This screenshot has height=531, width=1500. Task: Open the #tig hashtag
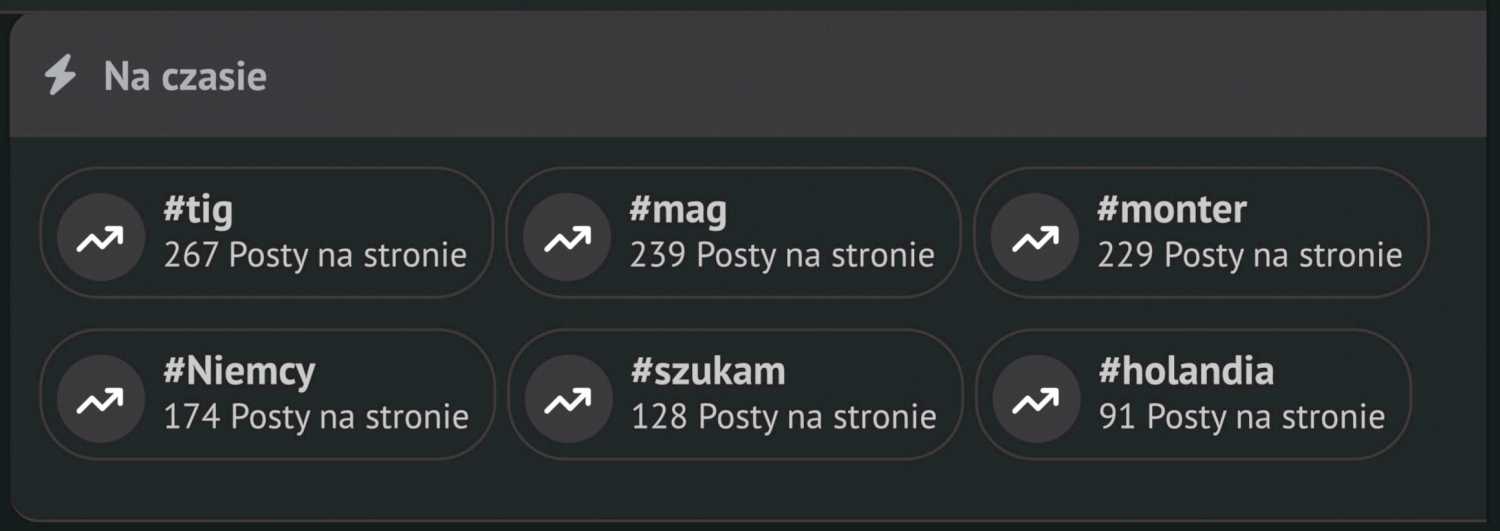[x=198, y=210]
